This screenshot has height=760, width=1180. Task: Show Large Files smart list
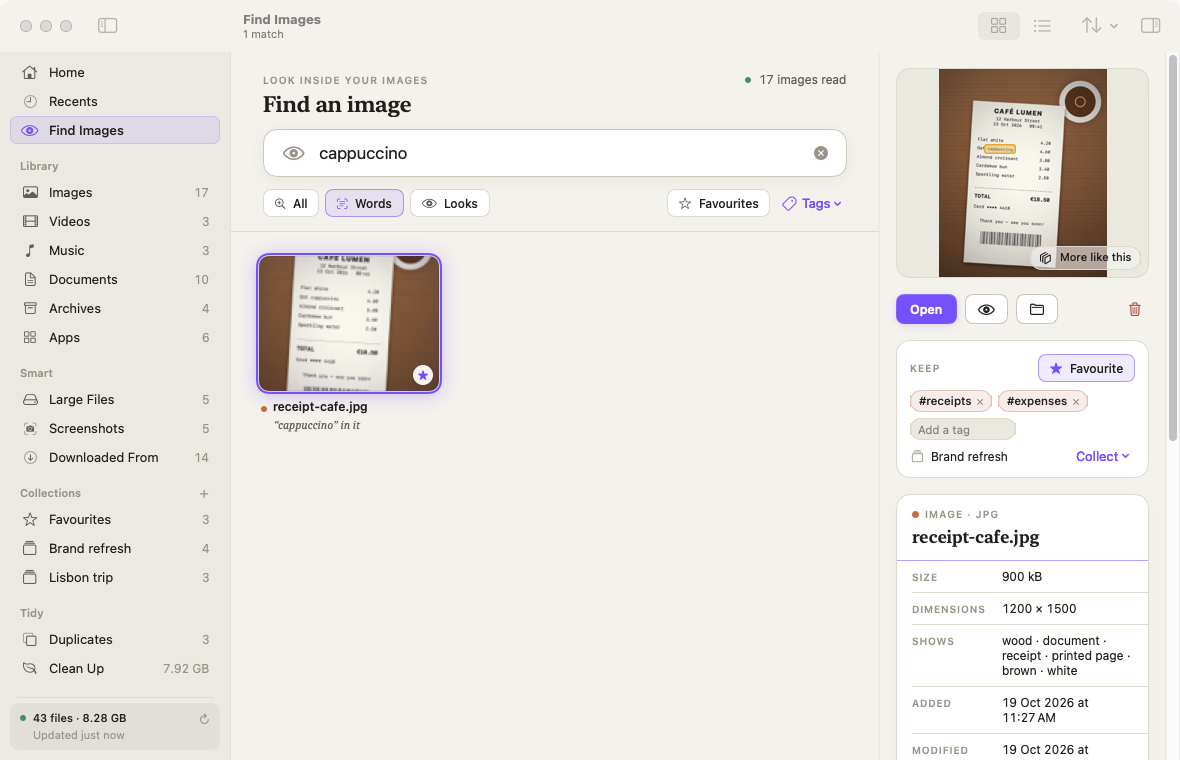115,400
